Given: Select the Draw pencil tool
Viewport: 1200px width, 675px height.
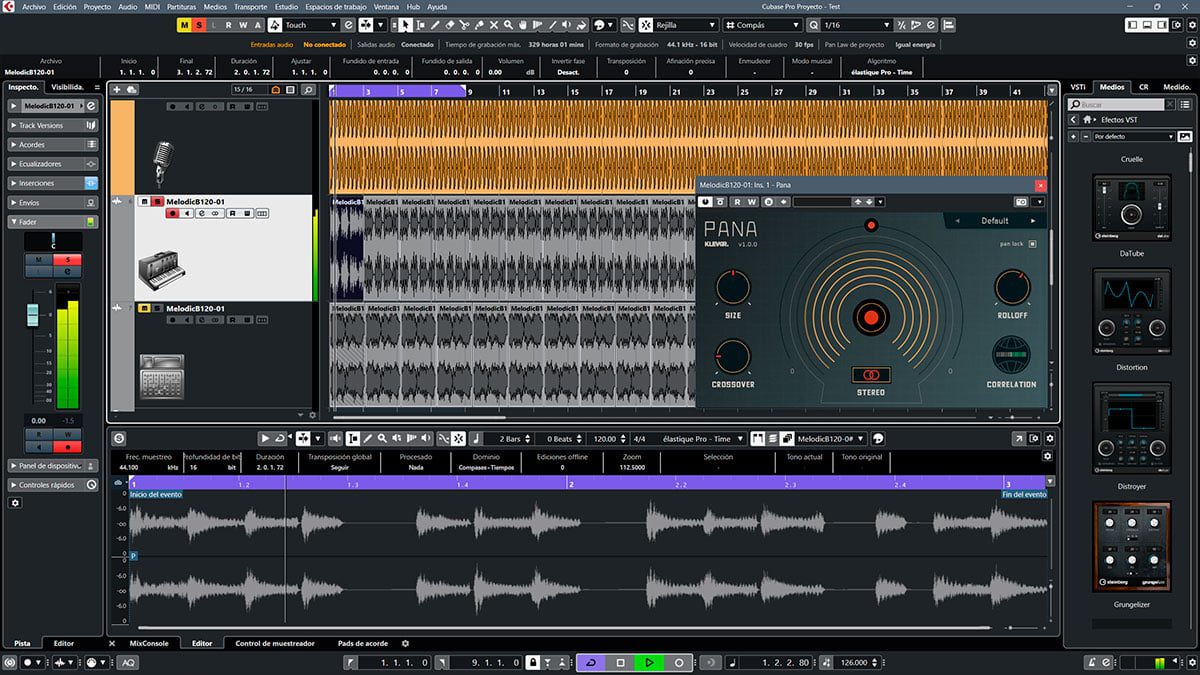Looking at the screenshot, I should click(x=434, y=24).
